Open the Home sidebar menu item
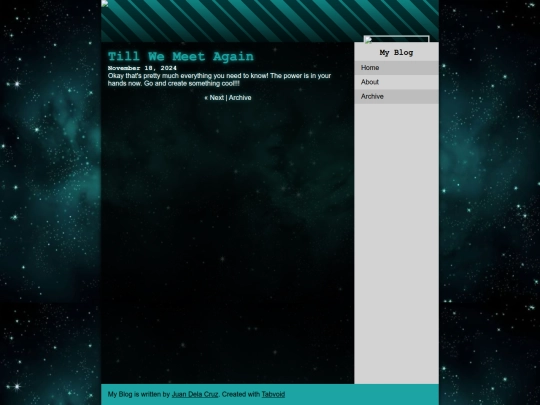The height and width of the screenshot is (405, 540). coord(396,68)
